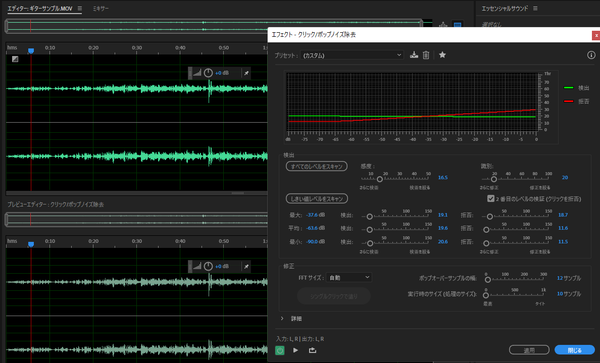This screenshot has height=363, width=600.
Task: Adjust 平均 row 拒否 slider
Action: click(x=486, y=230)
